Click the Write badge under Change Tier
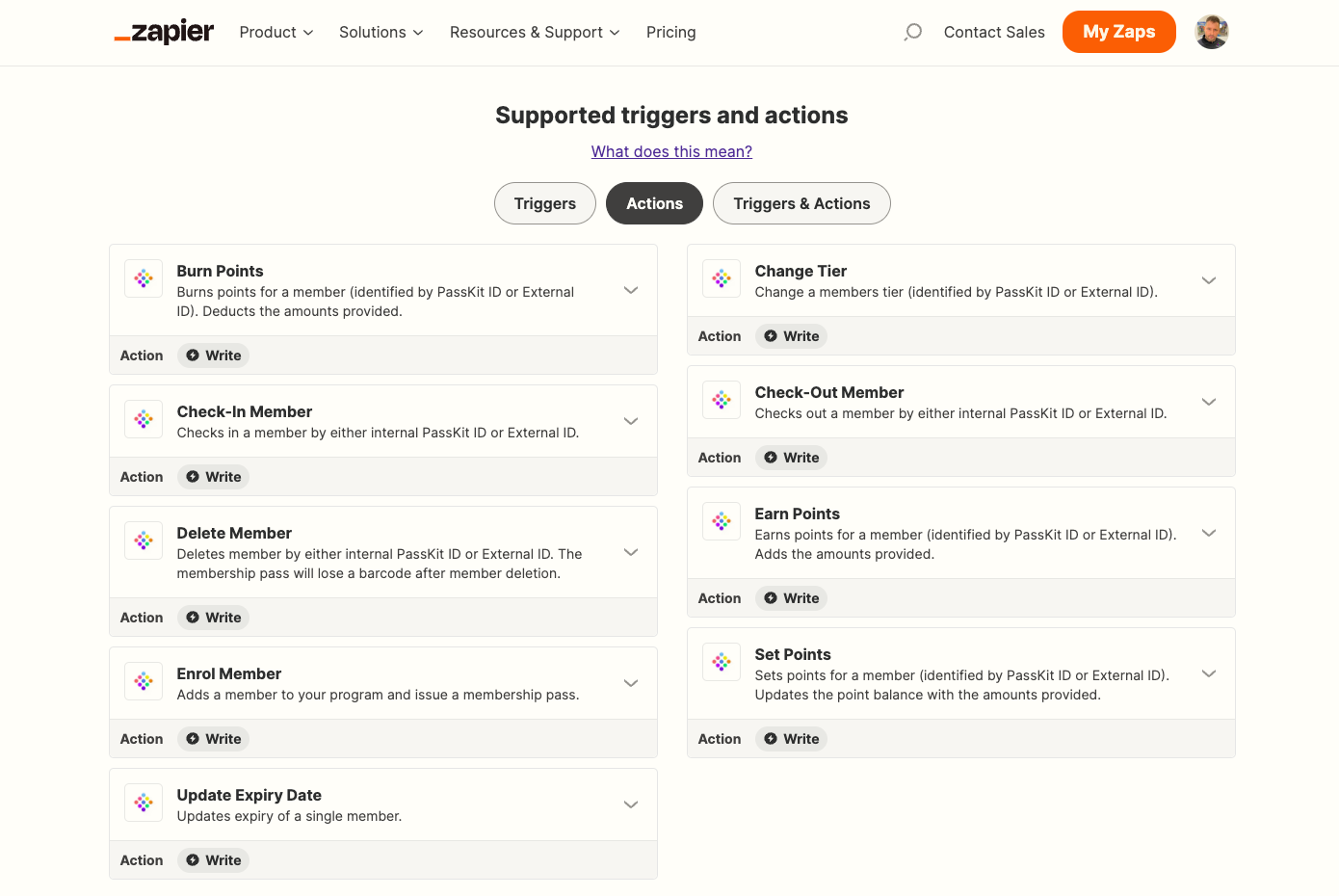This screenshot has width=1339, height=896. pyautogui.click(x=791, y=336)
